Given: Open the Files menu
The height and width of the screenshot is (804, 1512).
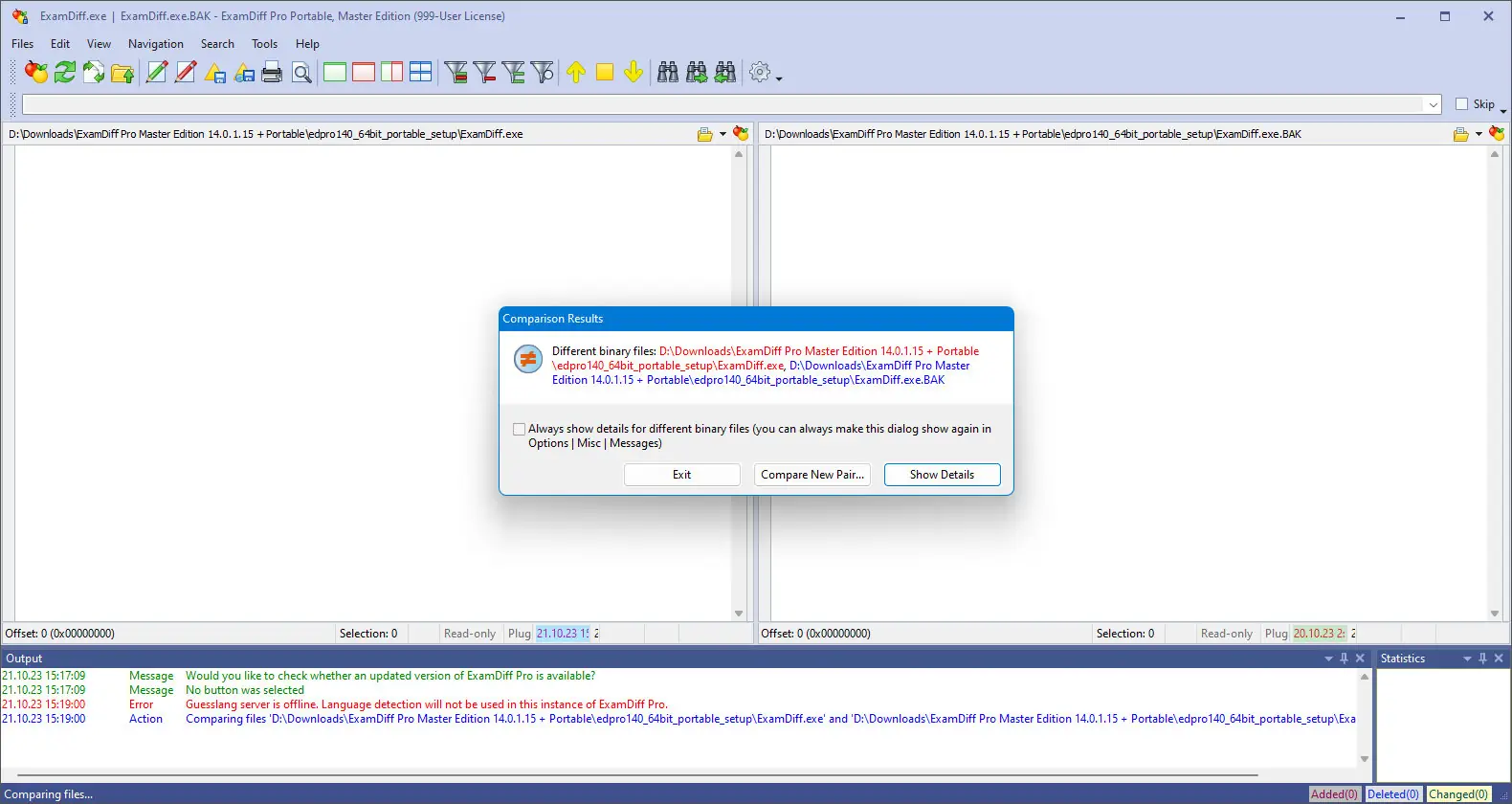Looking at the screenshot, I should (x=22, y=44).
